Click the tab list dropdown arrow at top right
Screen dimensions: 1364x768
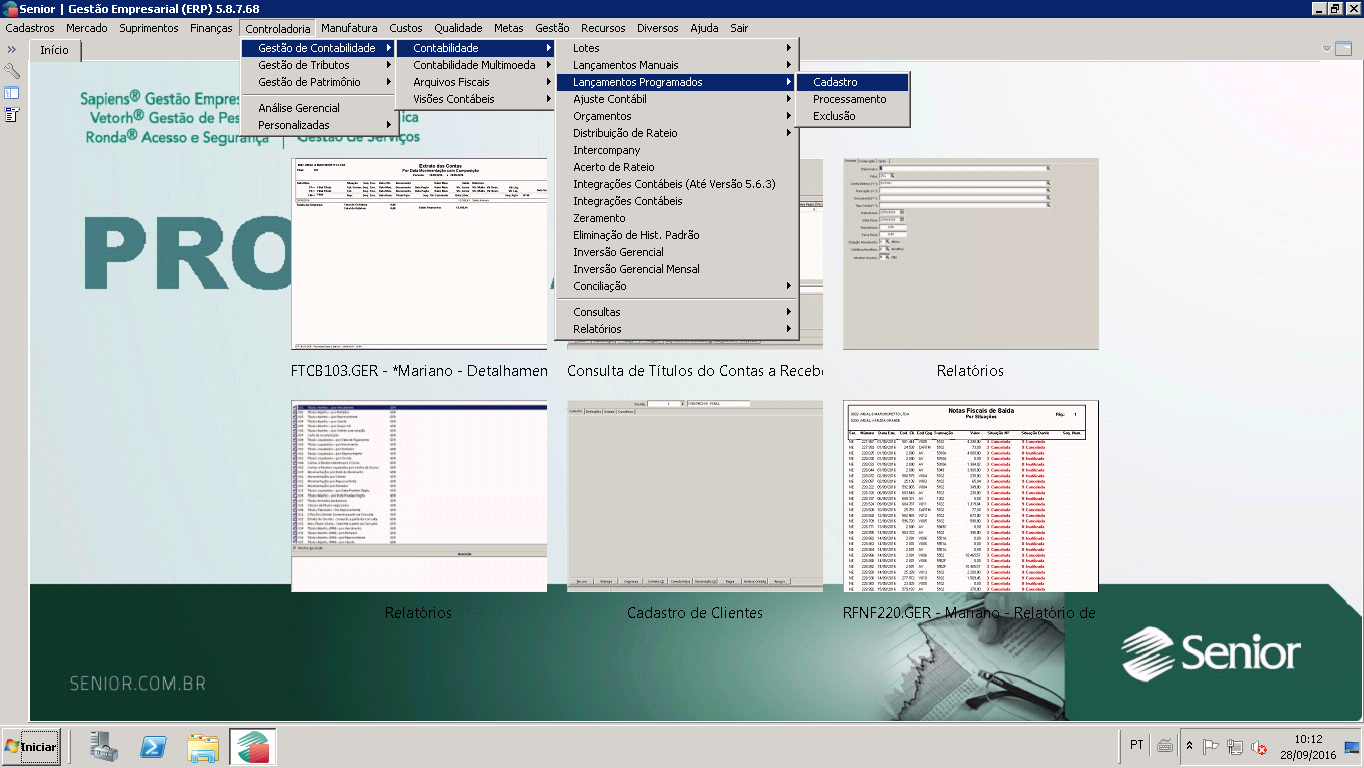[1327, 48]
